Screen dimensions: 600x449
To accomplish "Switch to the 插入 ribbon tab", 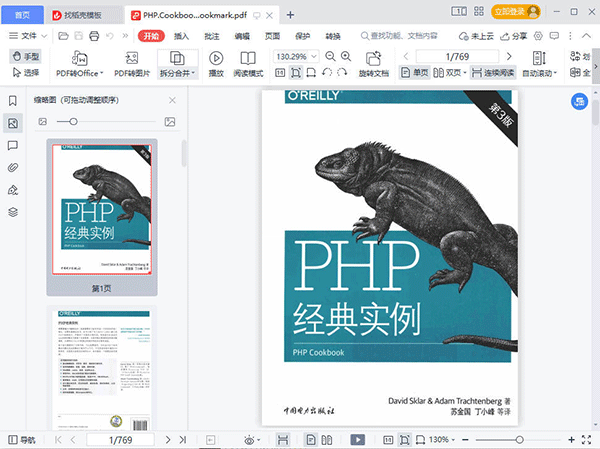I will tap(181, 36).
